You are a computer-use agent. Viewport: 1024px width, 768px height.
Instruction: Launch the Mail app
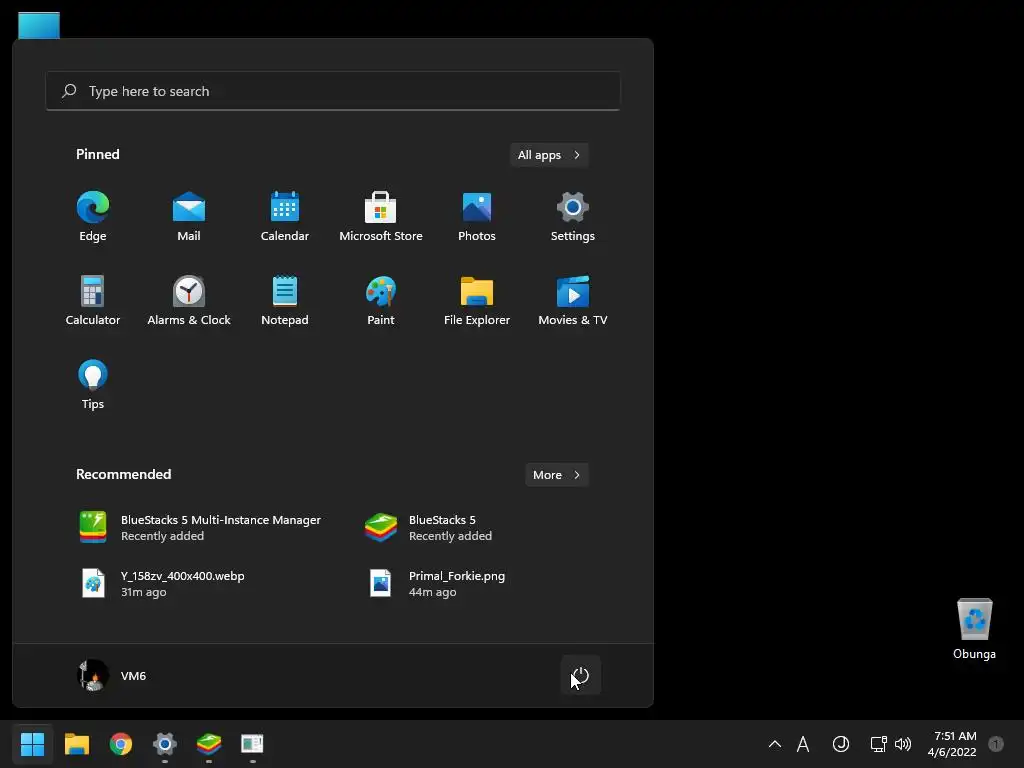point(189,217)
